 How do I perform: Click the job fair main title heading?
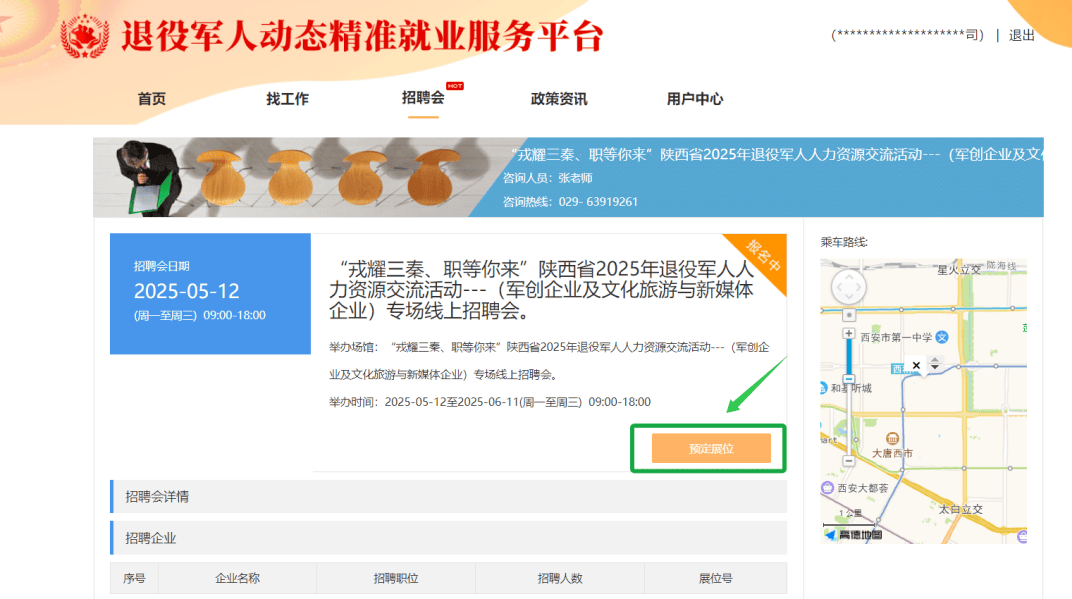(x=541, y=290)
